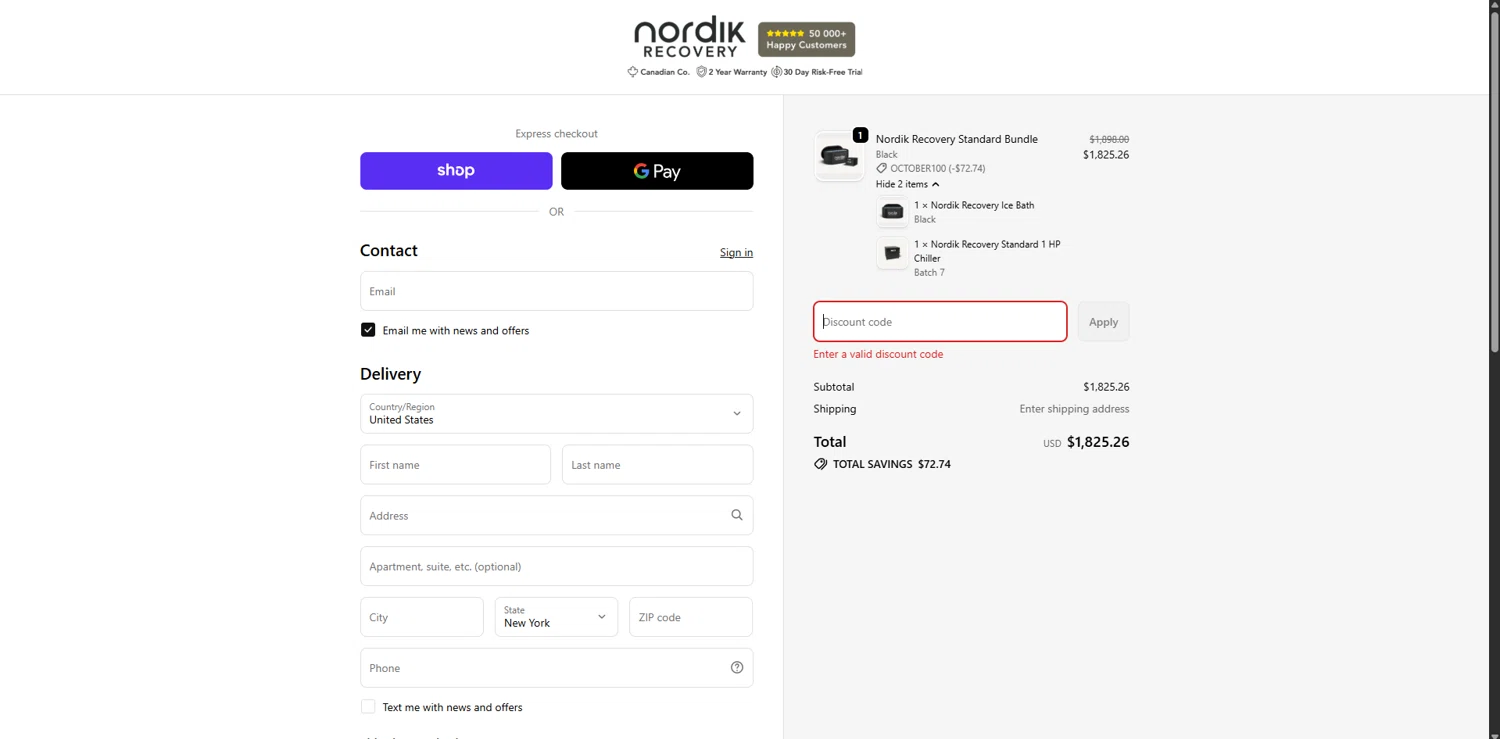Click the Nordik Recovery Standard Bundle title
Image resolution: width=1500 pixels, height=739 pixels.
956,139
